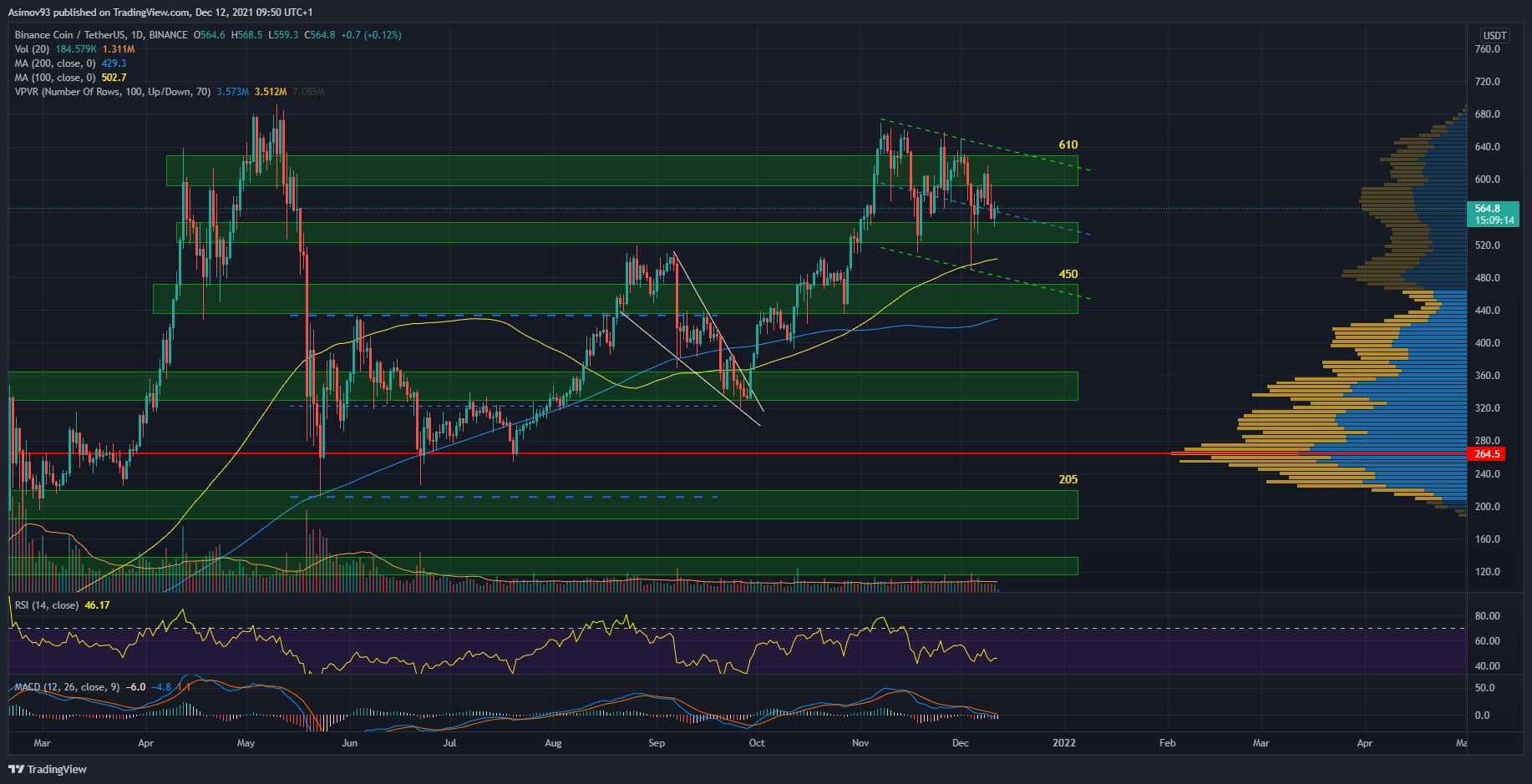Click the 480.0 price axis label

pos(1488,278)
